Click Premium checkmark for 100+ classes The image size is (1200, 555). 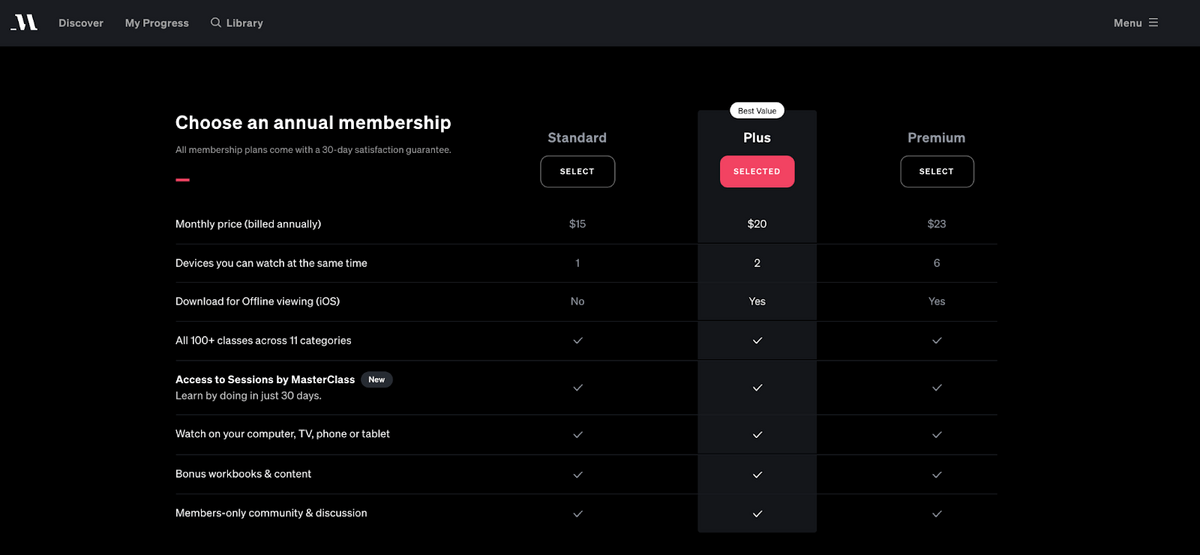[x=937, y=341]
